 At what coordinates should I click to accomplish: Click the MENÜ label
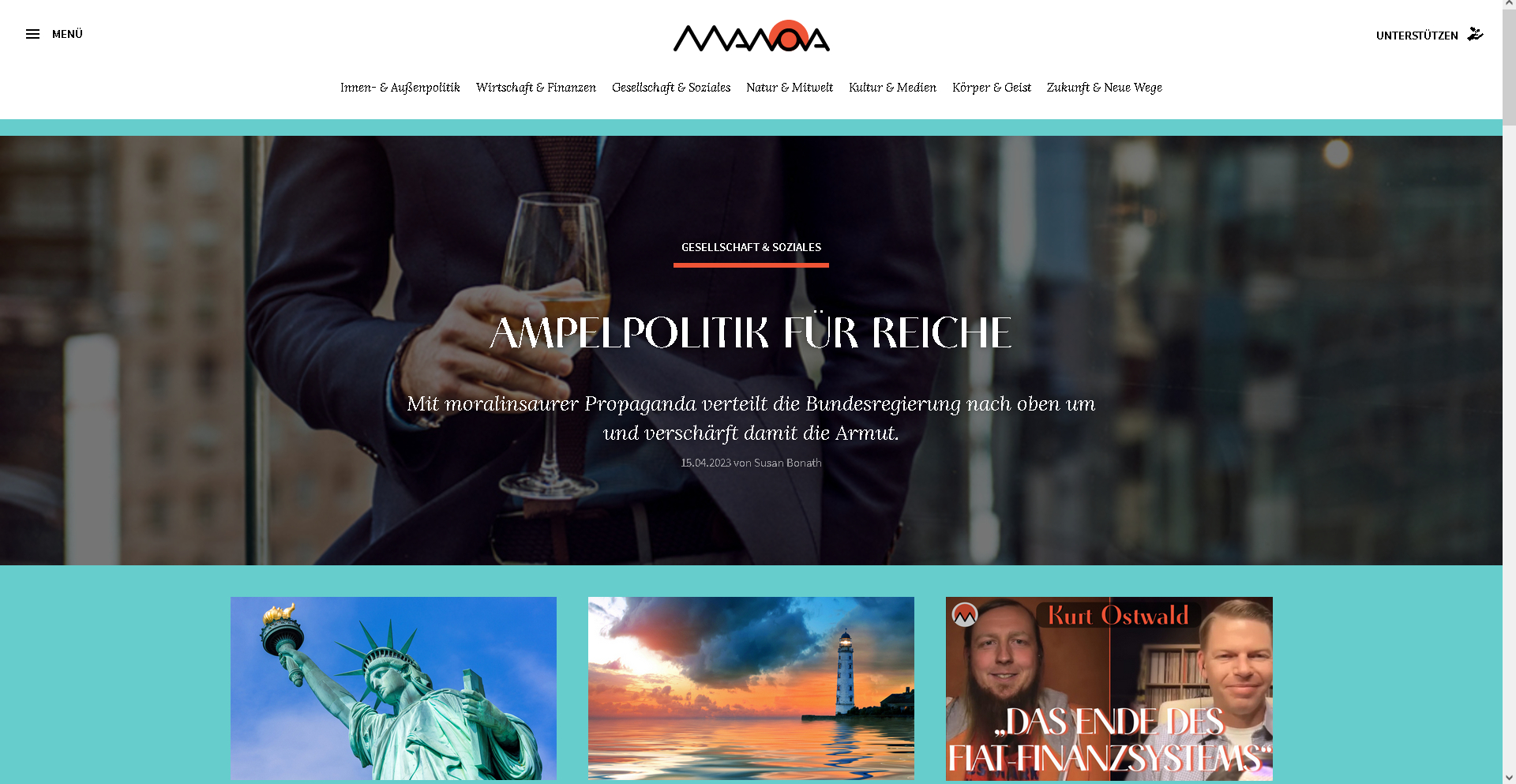pos(67,34)
